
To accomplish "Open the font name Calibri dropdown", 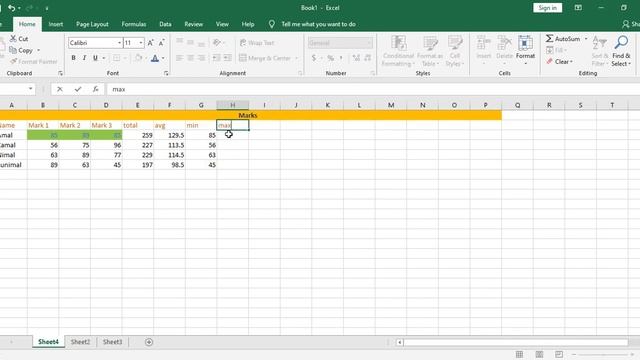I will point(119,43).
